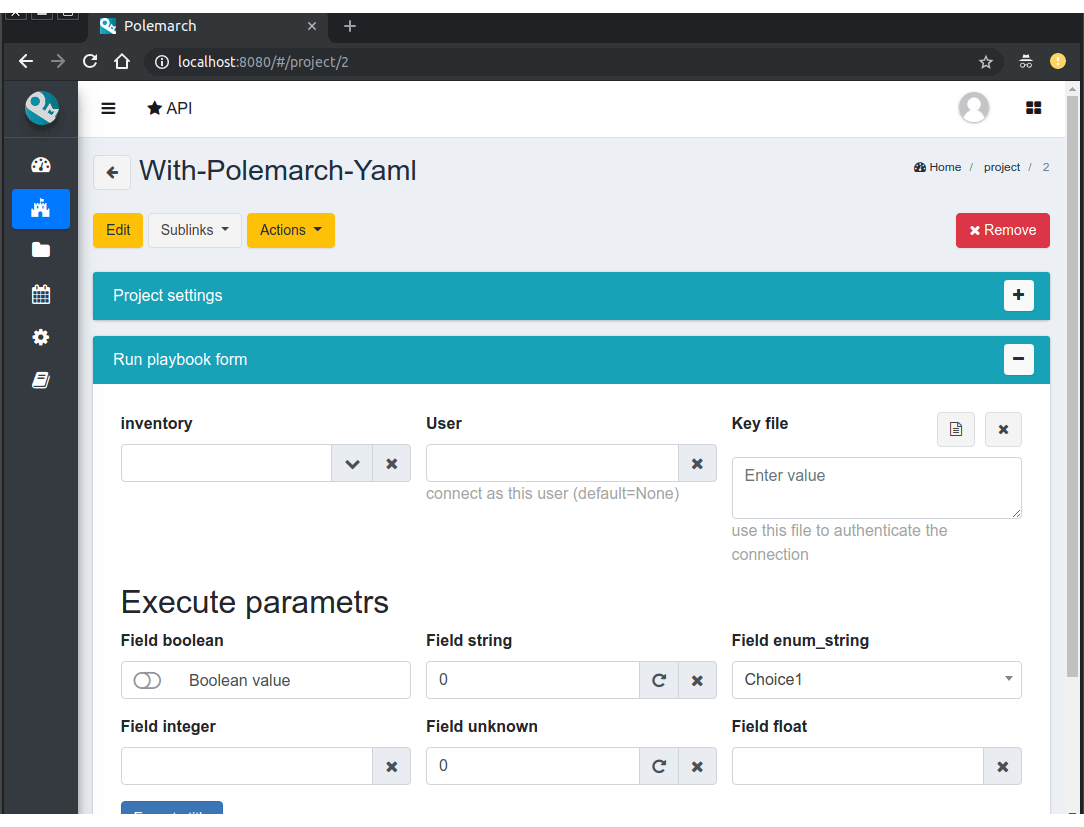Click the red Remove button

click(x=1002, y=230)
